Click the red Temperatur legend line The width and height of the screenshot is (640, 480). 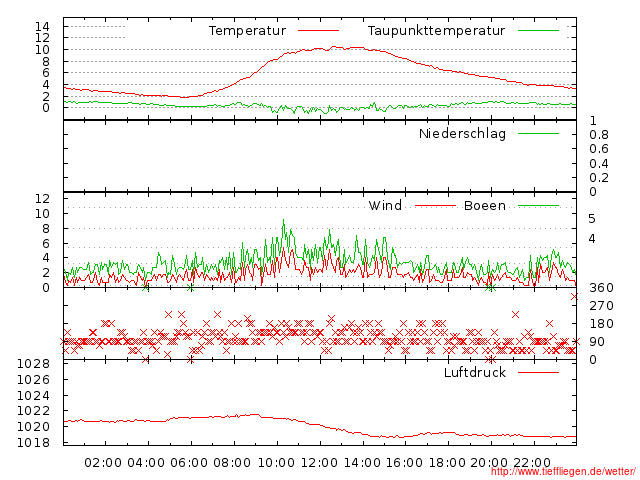pyautogui.click(x=318, y=31)
